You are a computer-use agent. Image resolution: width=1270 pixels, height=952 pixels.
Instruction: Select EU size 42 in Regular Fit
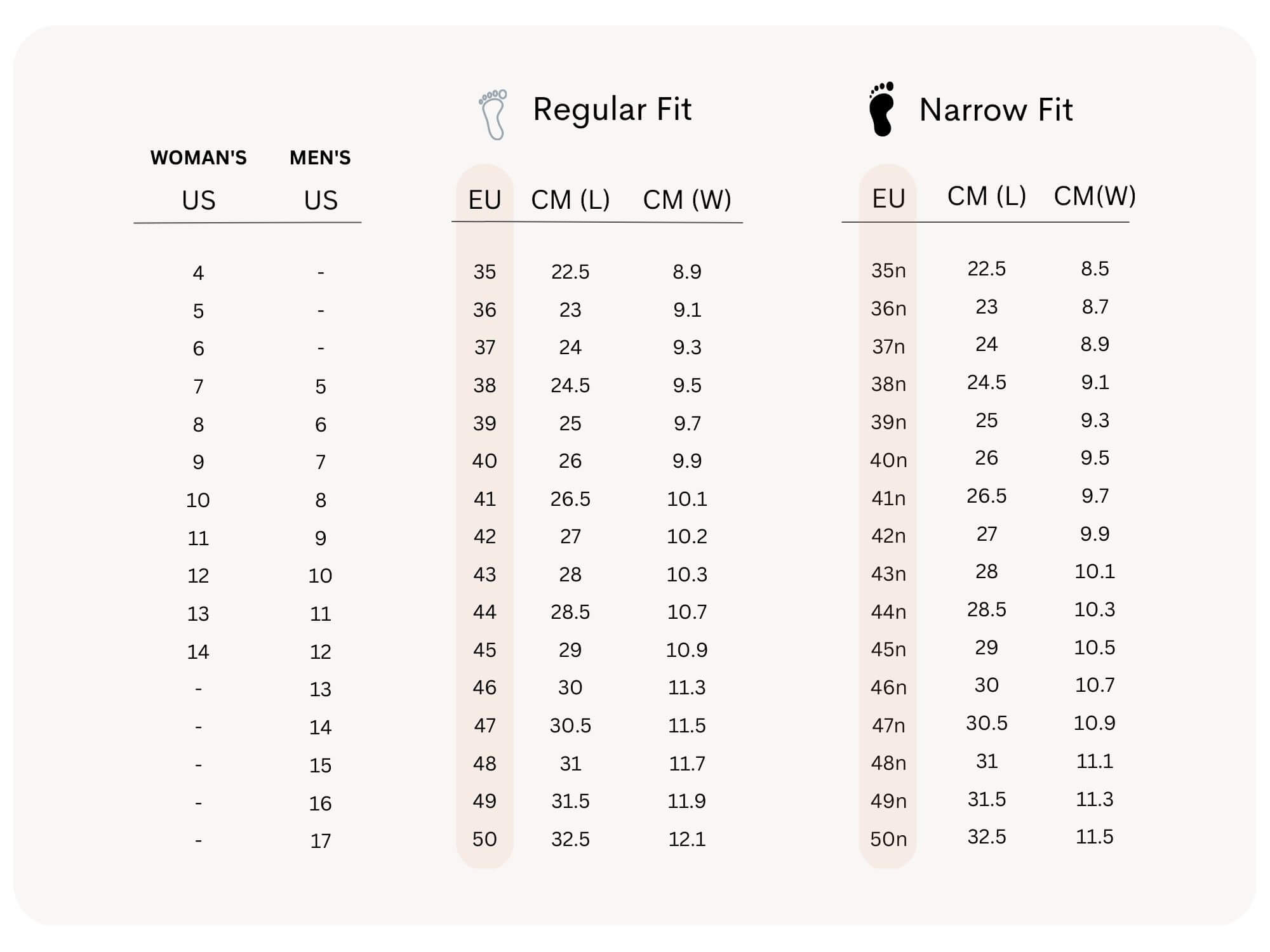(x=485, y=536)
